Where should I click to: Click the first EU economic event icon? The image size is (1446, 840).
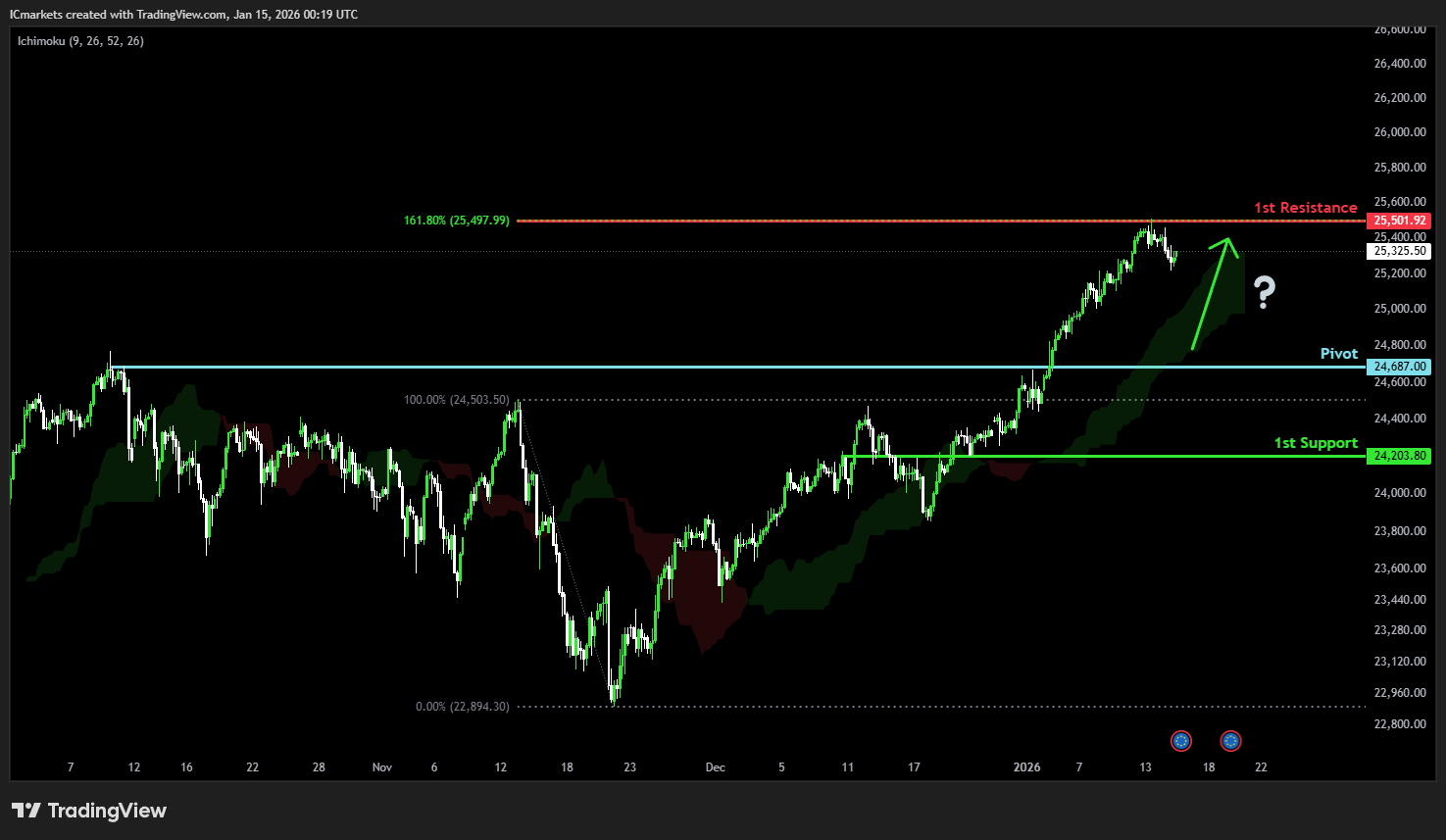[1181, 741]
